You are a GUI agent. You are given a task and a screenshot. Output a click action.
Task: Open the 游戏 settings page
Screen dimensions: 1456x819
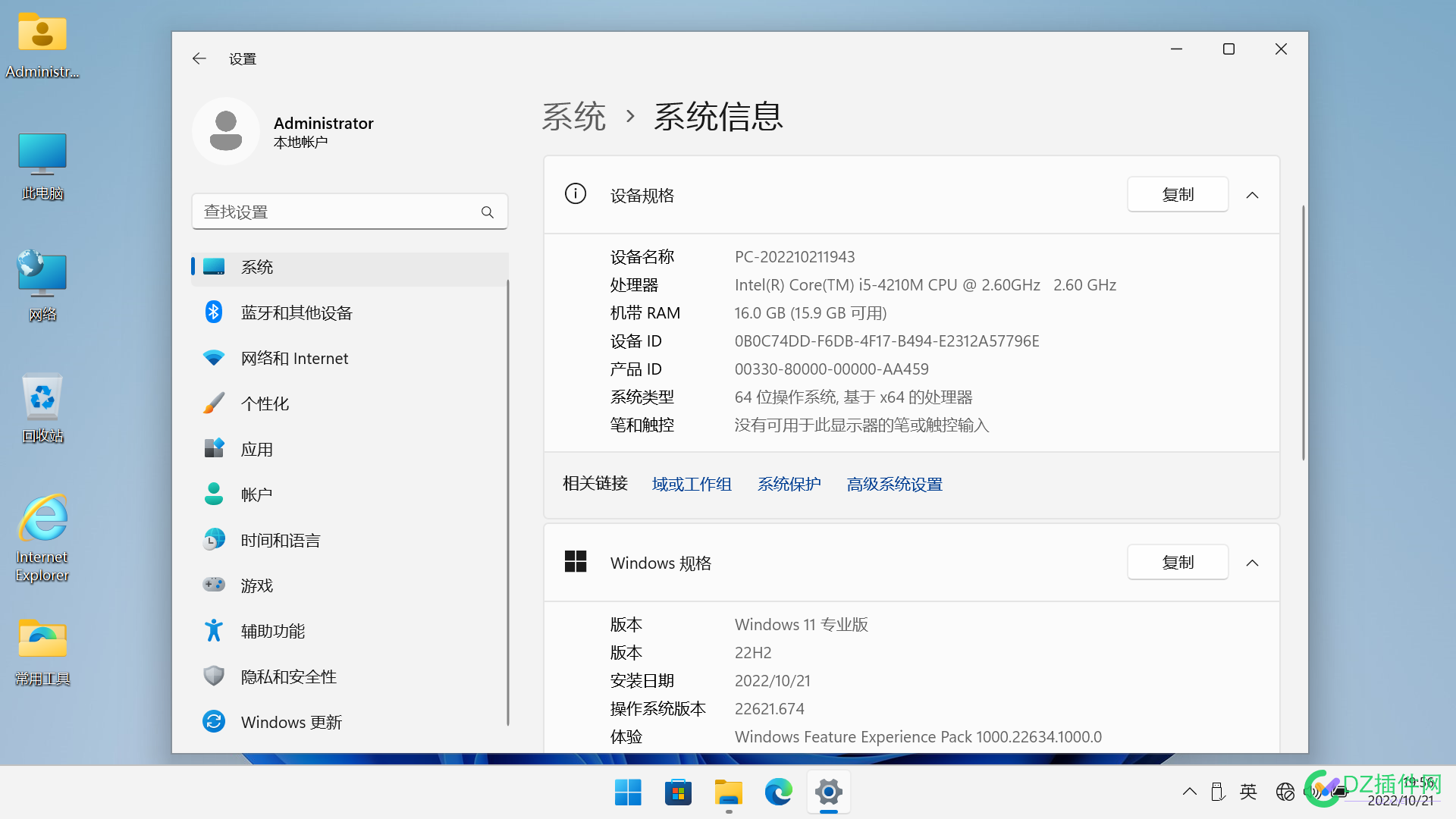(350, 585)
